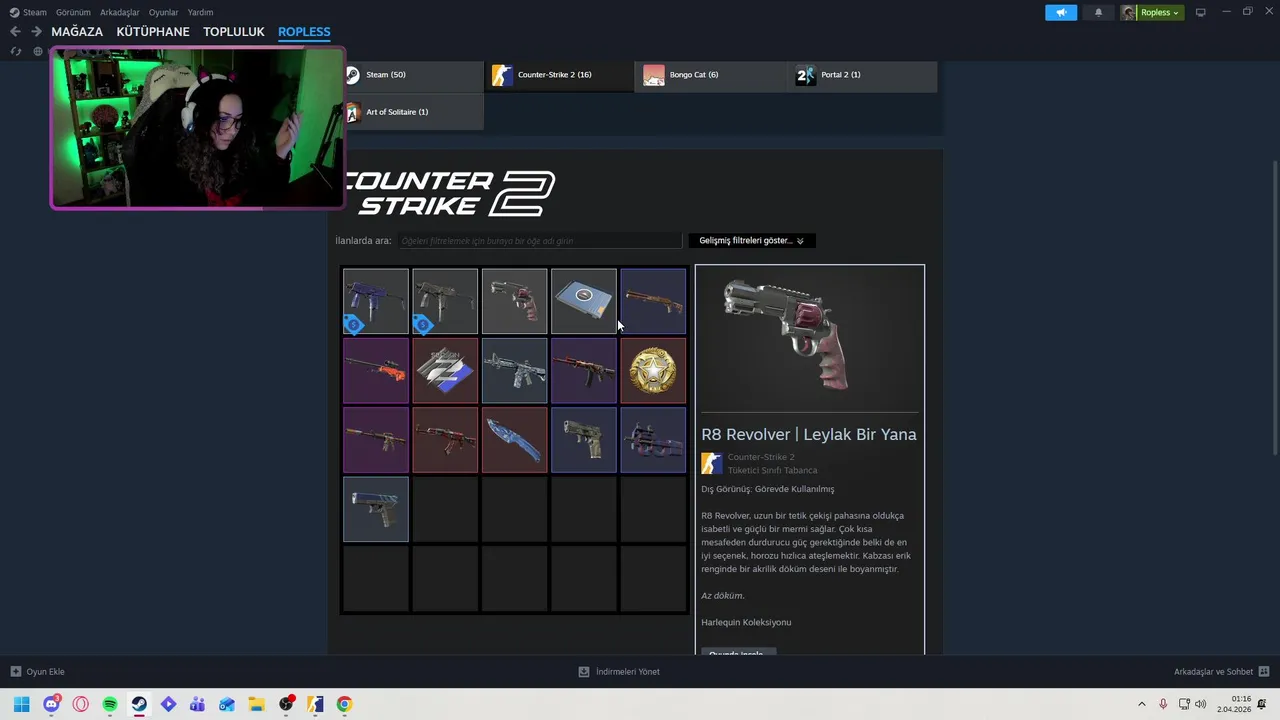The height and width of the screenshot is (720, 1280).
Task: Open Spotify from the taskbar
Action: [110, 704]
